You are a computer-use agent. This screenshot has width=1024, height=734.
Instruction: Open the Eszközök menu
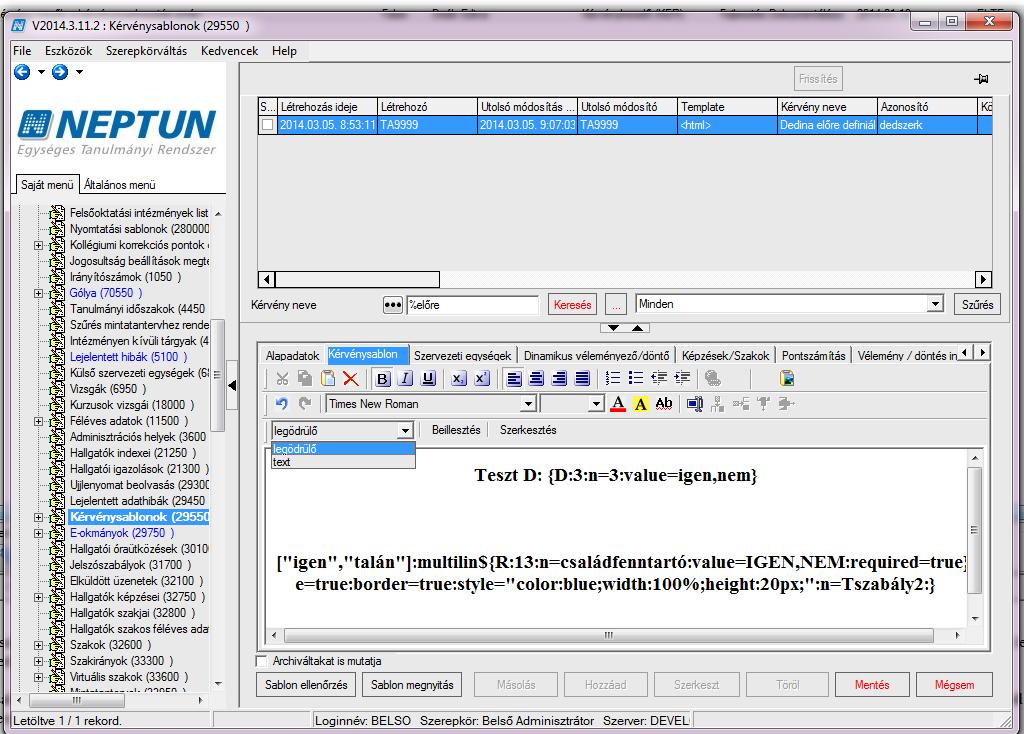69,51
